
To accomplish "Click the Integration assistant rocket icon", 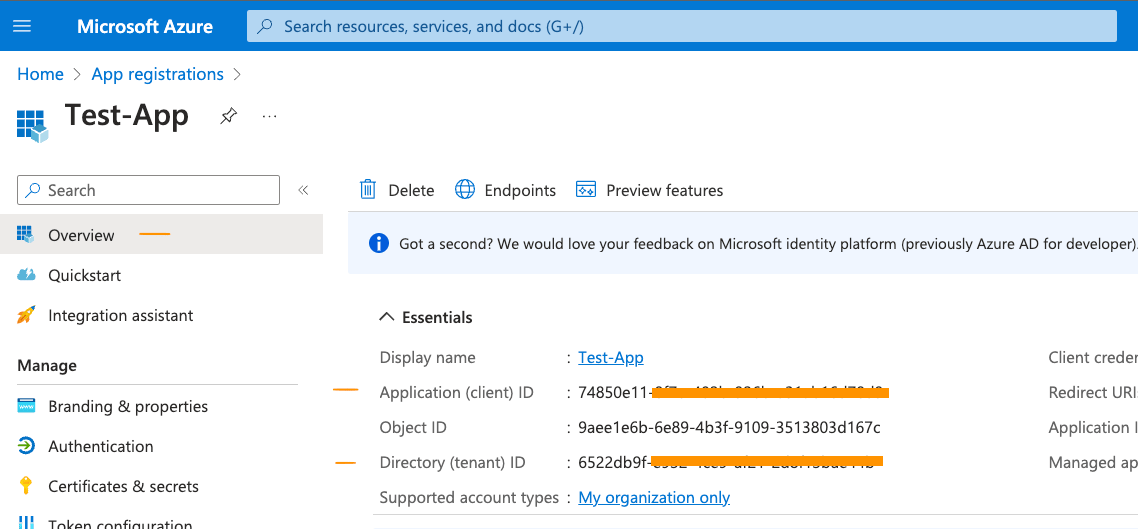I will (26, 315).
